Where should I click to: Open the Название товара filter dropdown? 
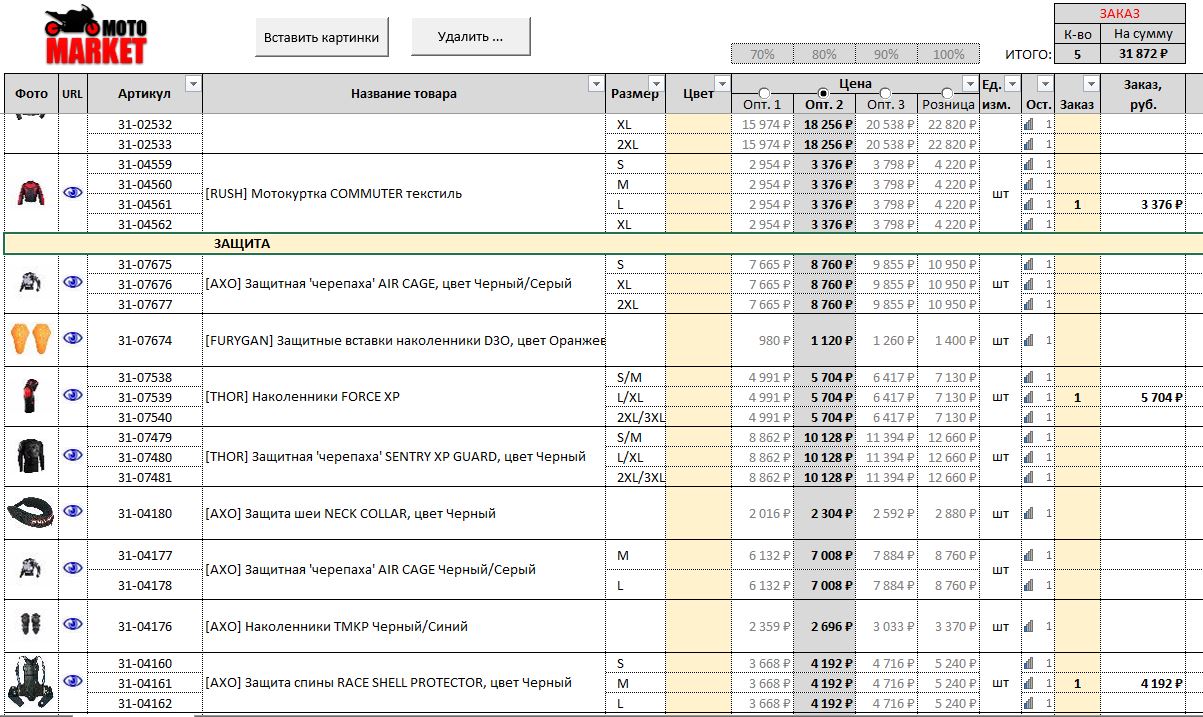[x=597, y=83]
